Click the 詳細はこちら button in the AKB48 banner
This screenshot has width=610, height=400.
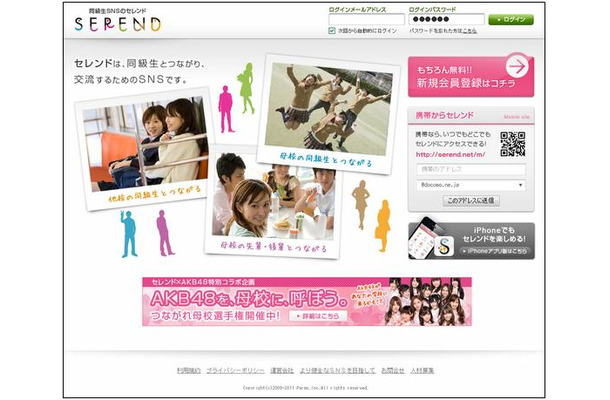[x=318, y=316]
